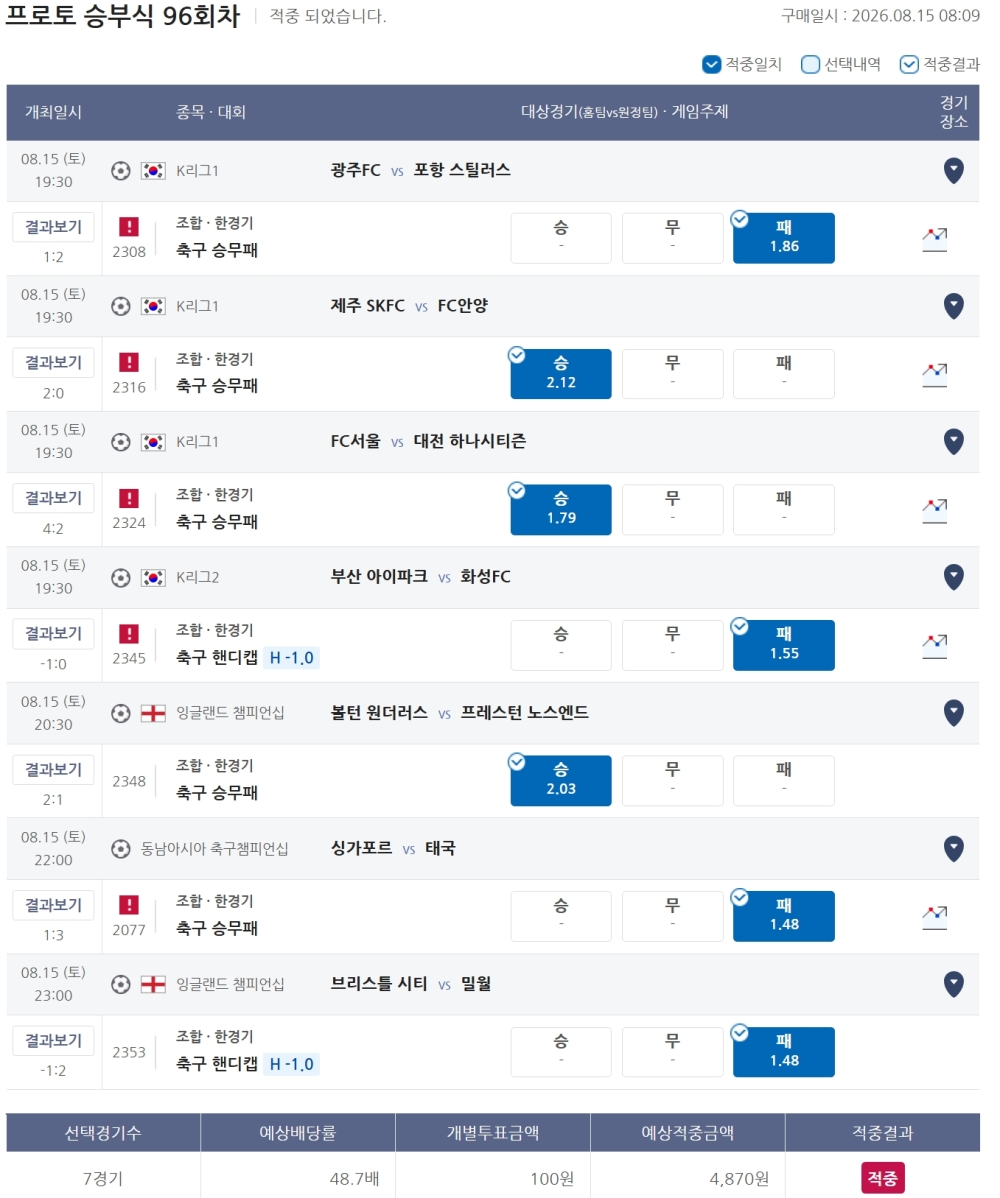This screenshot has width=1000, height=1198.
Task: Enable the 선택내역 checkbox
Action: pyautogui.click(x=810, y=64)
